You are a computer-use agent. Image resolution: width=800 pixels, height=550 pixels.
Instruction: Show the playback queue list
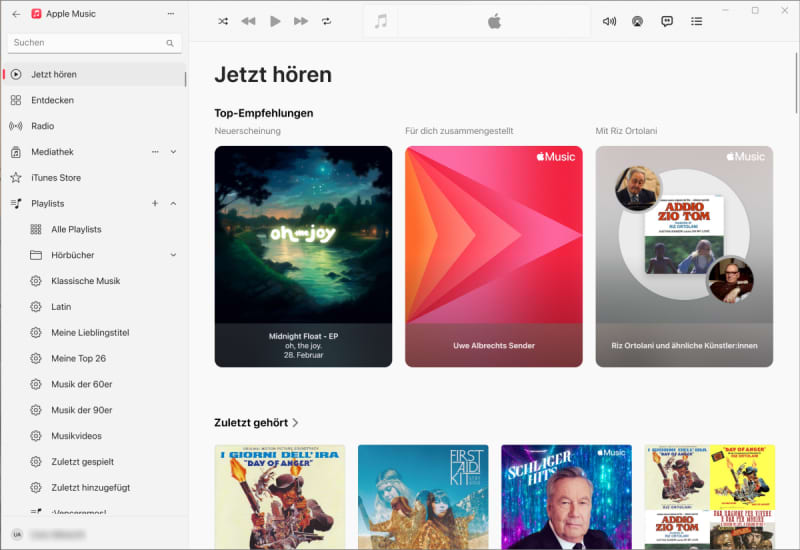[x=696, y=21]
